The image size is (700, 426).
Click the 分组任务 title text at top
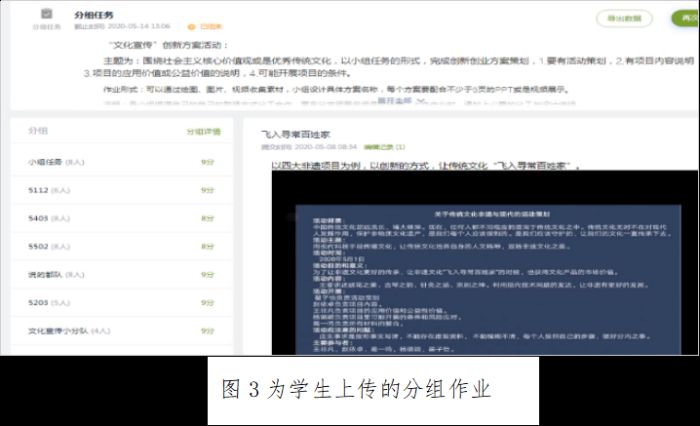point(94,17)
